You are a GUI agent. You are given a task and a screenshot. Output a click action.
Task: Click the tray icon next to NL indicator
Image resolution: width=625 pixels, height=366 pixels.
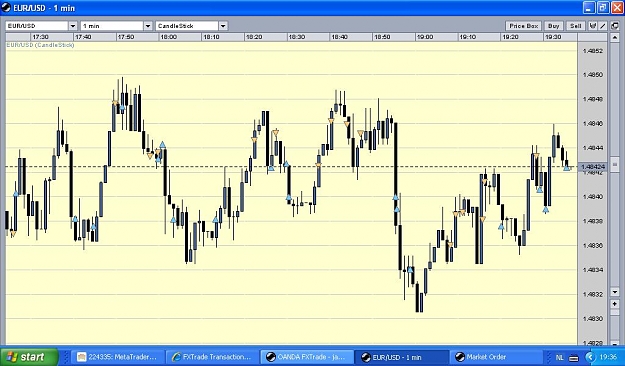pyautogui.click(x=573, y=358)
